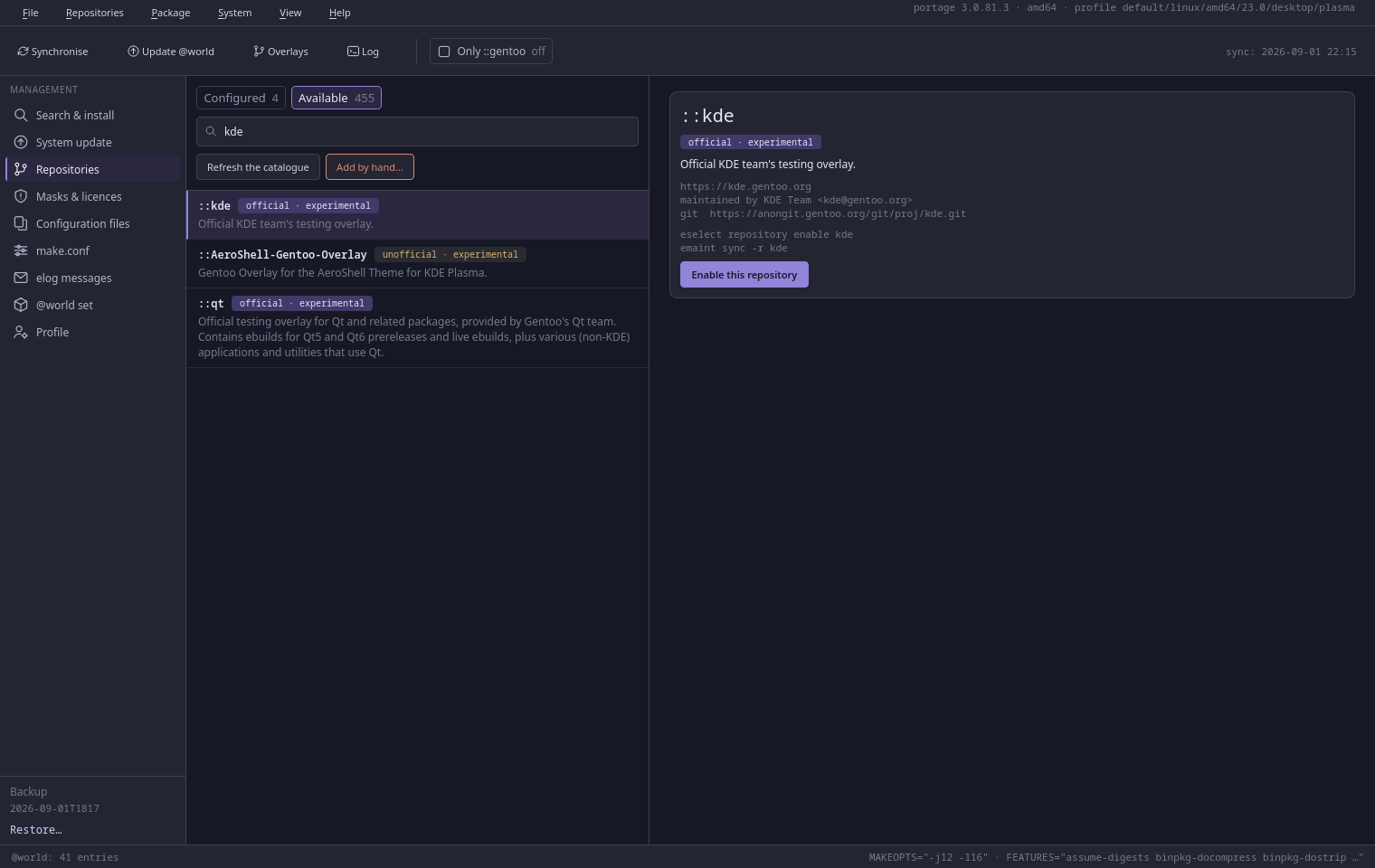Click the repository search field containing kde
The height and width of the screenshot is (868, 1375).
(x=417, y=131)
